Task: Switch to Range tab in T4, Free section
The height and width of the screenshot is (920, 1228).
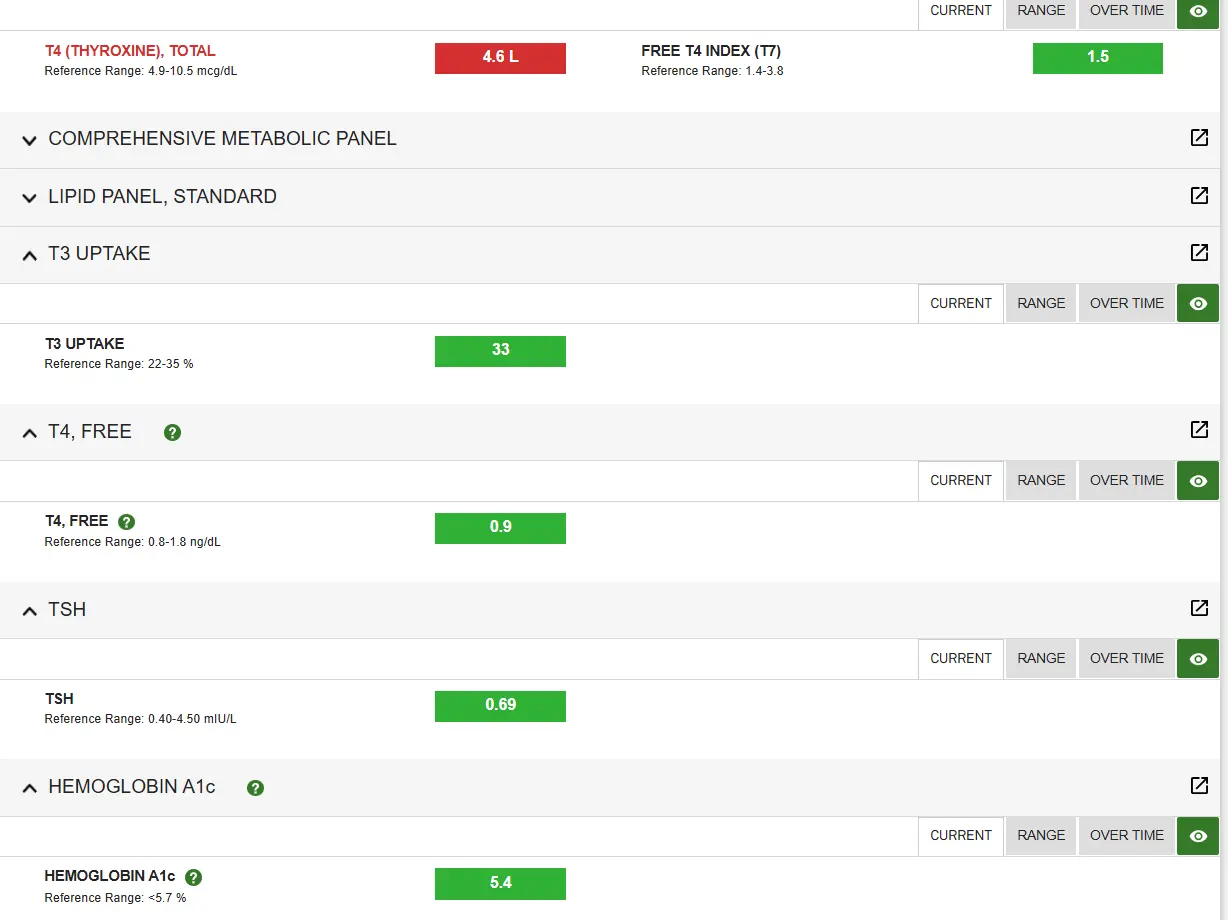Action: click(x=1041, y=481)
